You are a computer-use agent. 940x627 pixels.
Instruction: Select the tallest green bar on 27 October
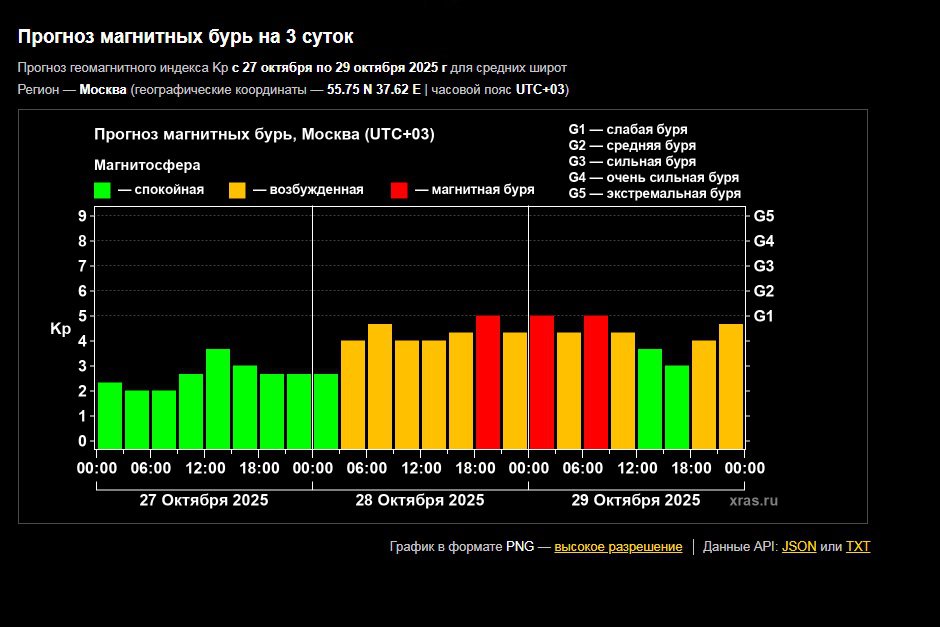tap(218, 398)
